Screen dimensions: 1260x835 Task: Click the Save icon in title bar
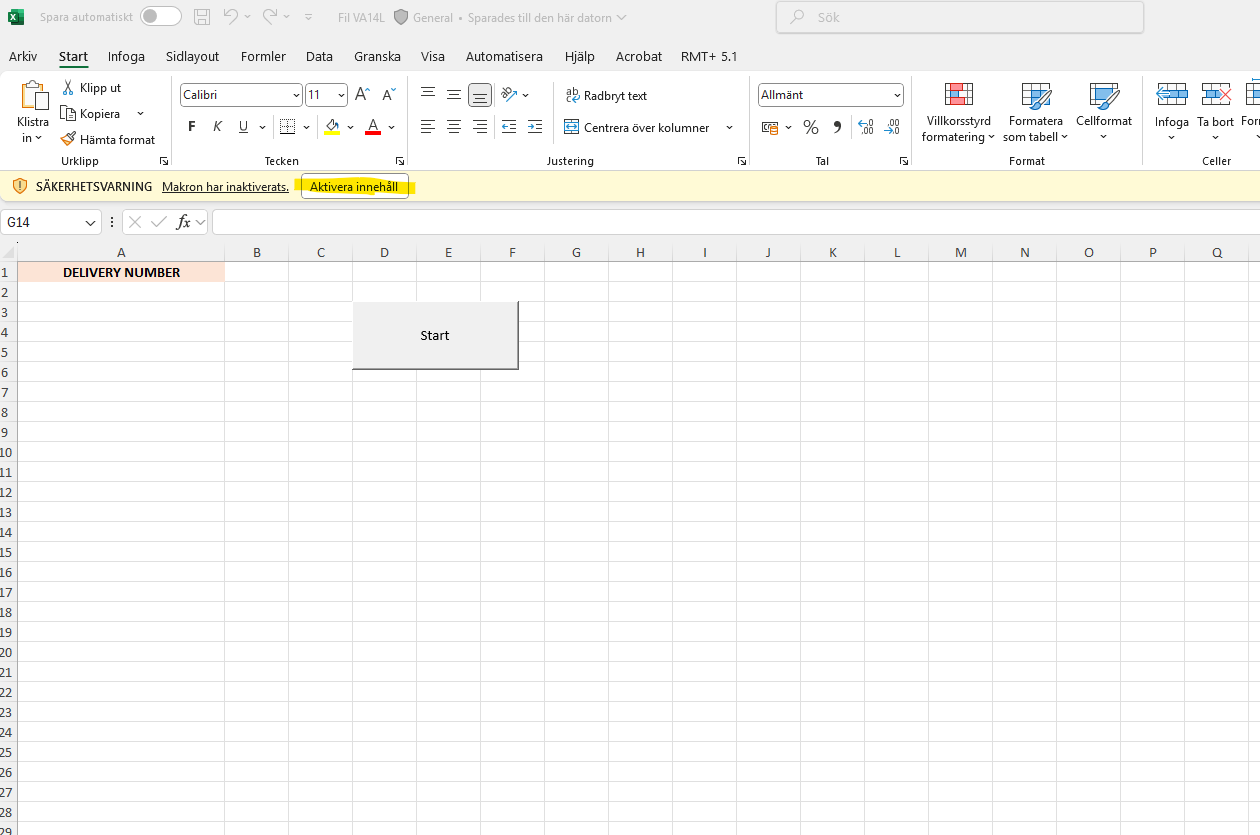click(x=202, y=17)
